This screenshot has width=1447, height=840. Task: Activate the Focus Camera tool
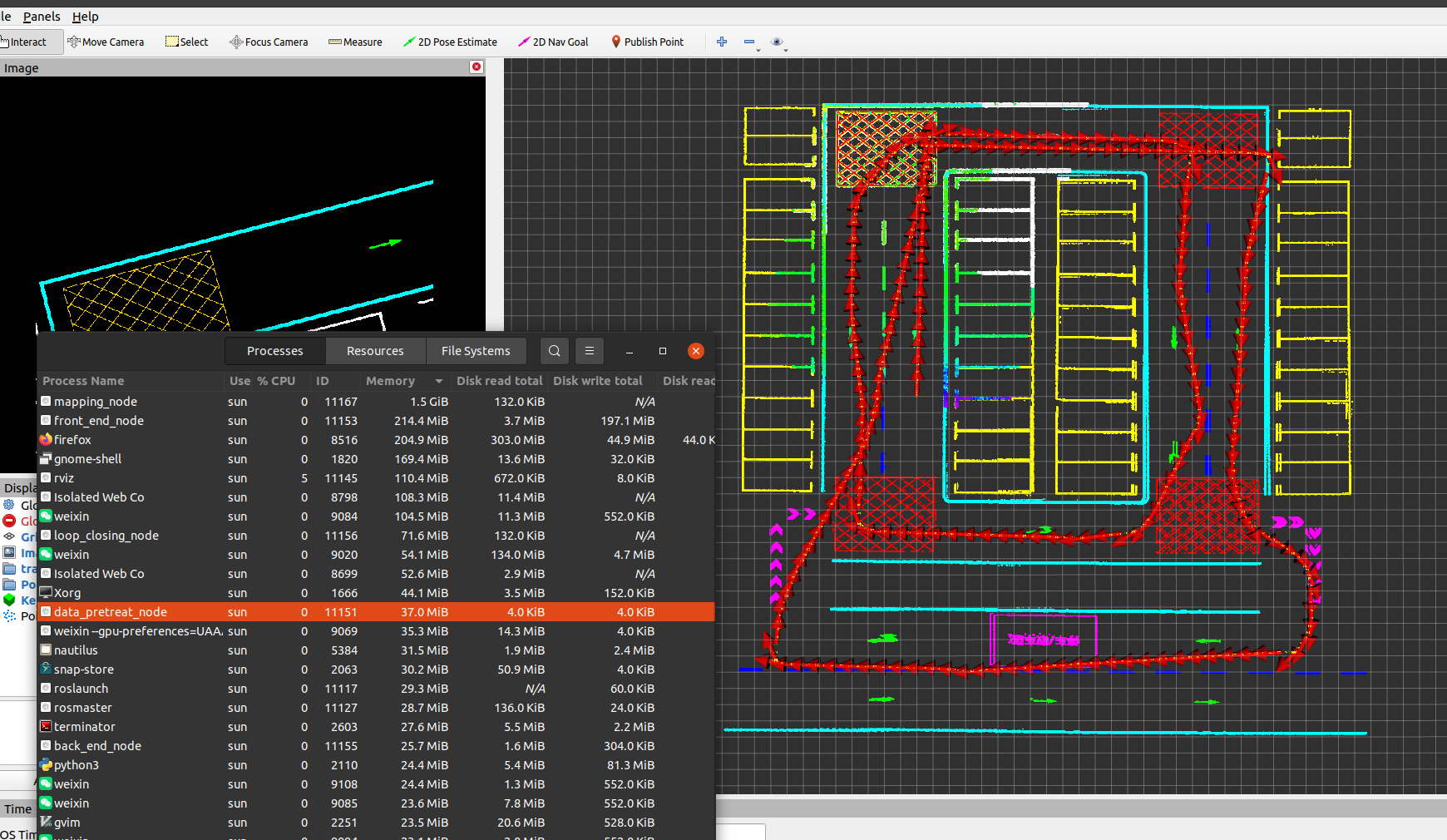tap(269, 42)
